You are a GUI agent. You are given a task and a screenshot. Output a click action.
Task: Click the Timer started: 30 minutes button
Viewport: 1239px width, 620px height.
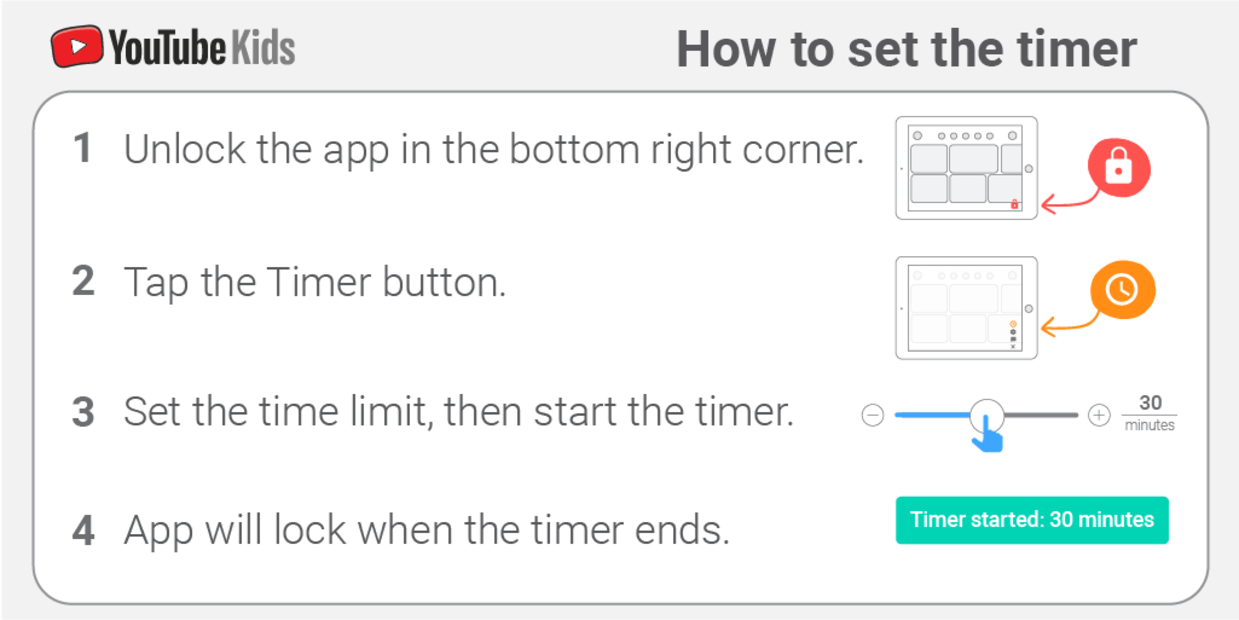point(1032,520)
